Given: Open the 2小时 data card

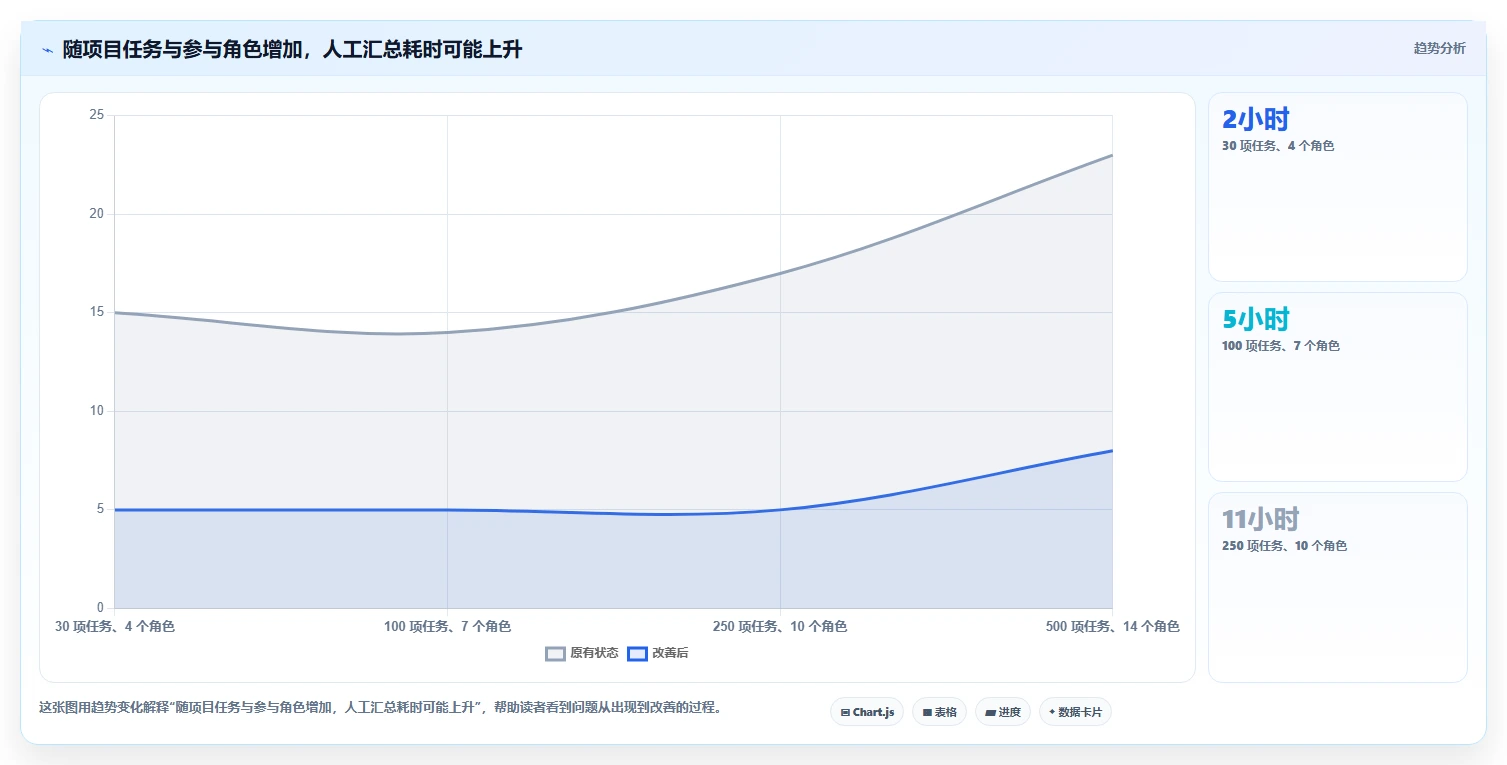Looking at the screenshot, I should click(1337, 187).
